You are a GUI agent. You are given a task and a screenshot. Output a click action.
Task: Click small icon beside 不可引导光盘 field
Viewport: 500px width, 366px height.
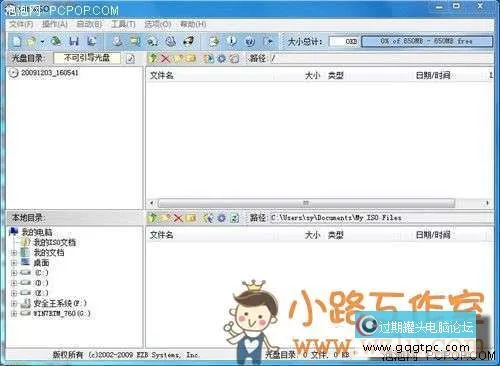pos(130,59)
